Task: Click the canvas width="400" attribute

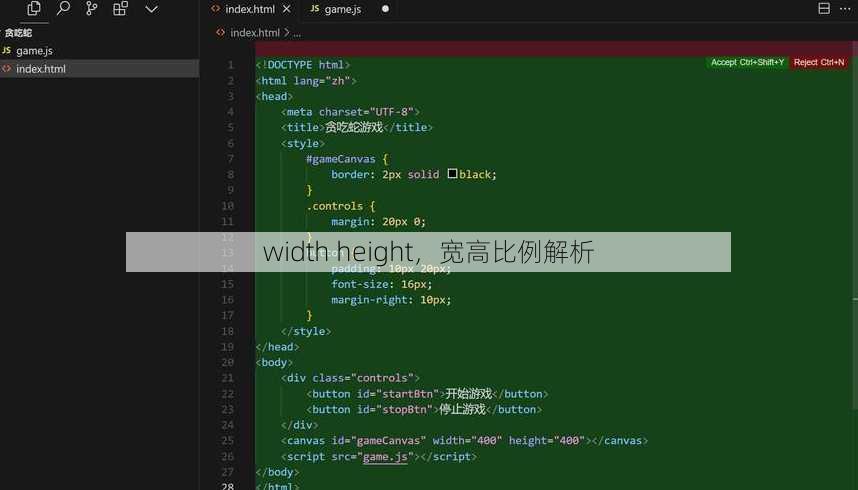Action: click(x=467, y=441)
